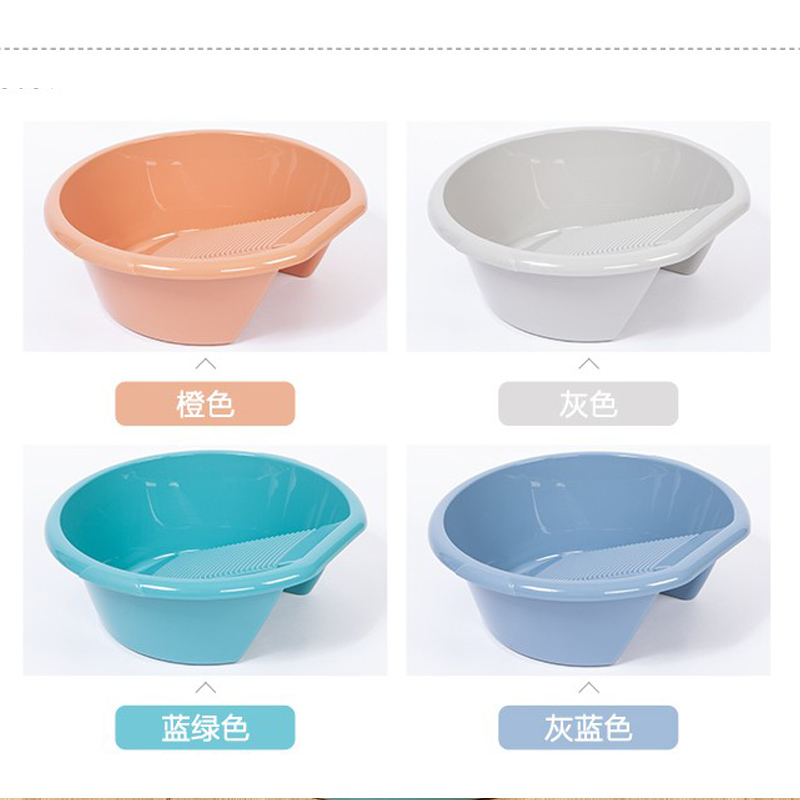Select the teal blue-green basin image
This screenshot has width=800, height=800.
tap(205, 560)
